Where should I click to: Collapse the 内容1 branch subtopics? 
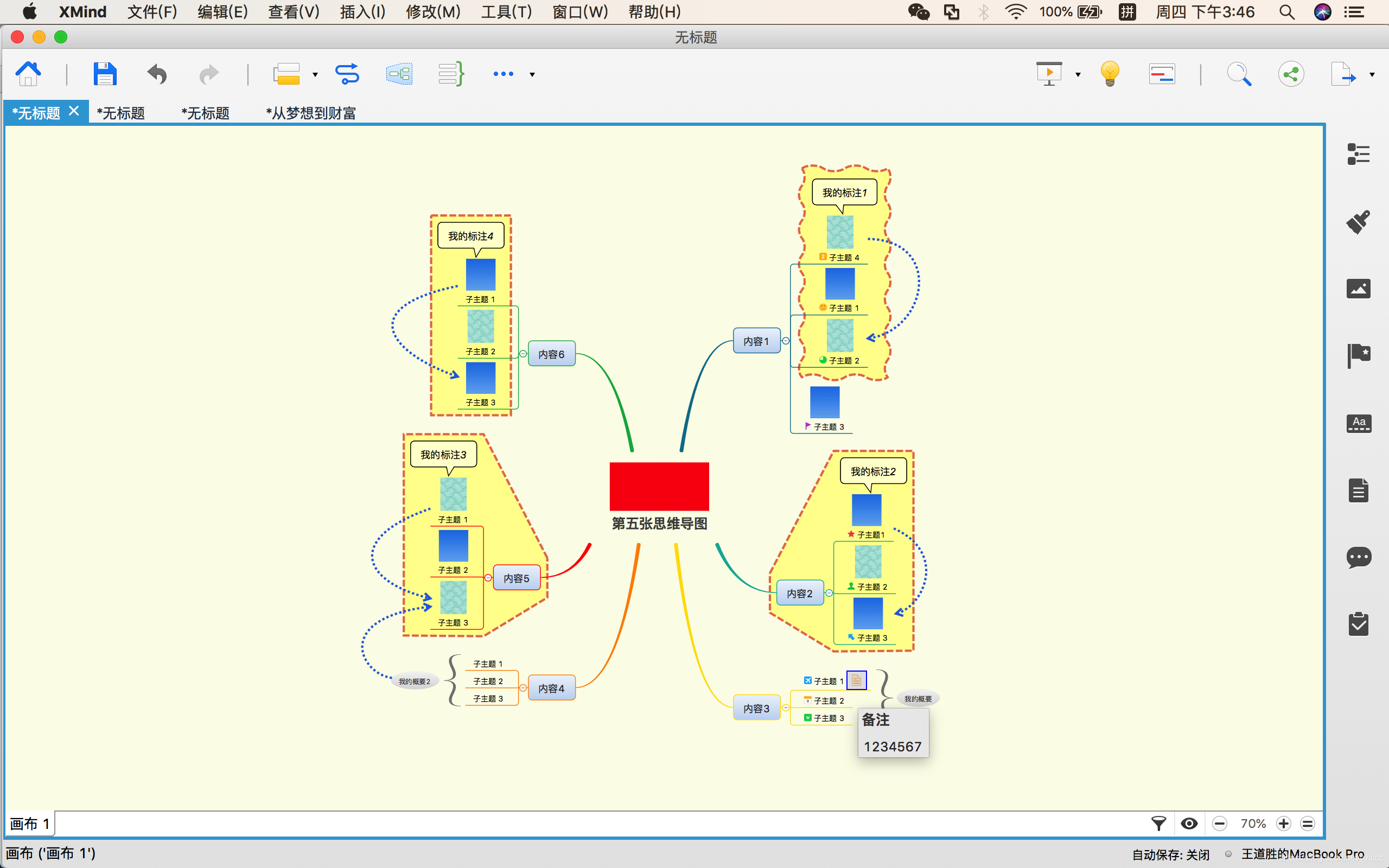(x=786, y=341)
